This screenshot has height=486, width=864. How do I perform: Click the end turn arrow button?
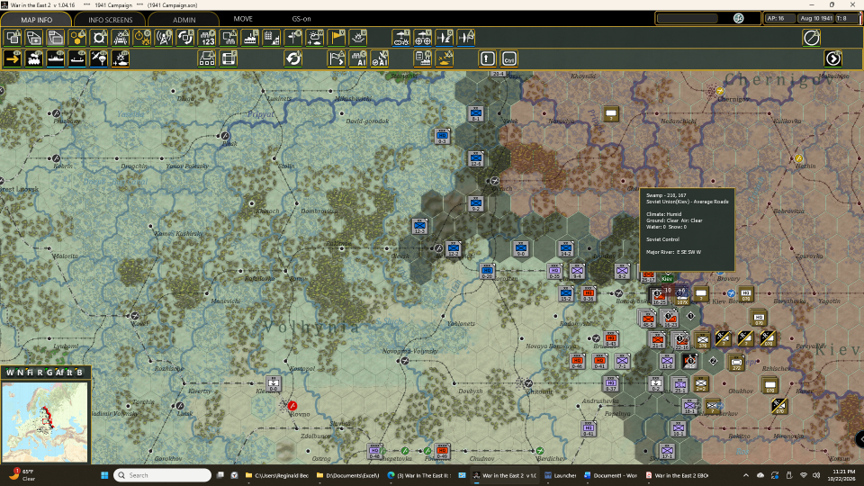tap(833, 58)
